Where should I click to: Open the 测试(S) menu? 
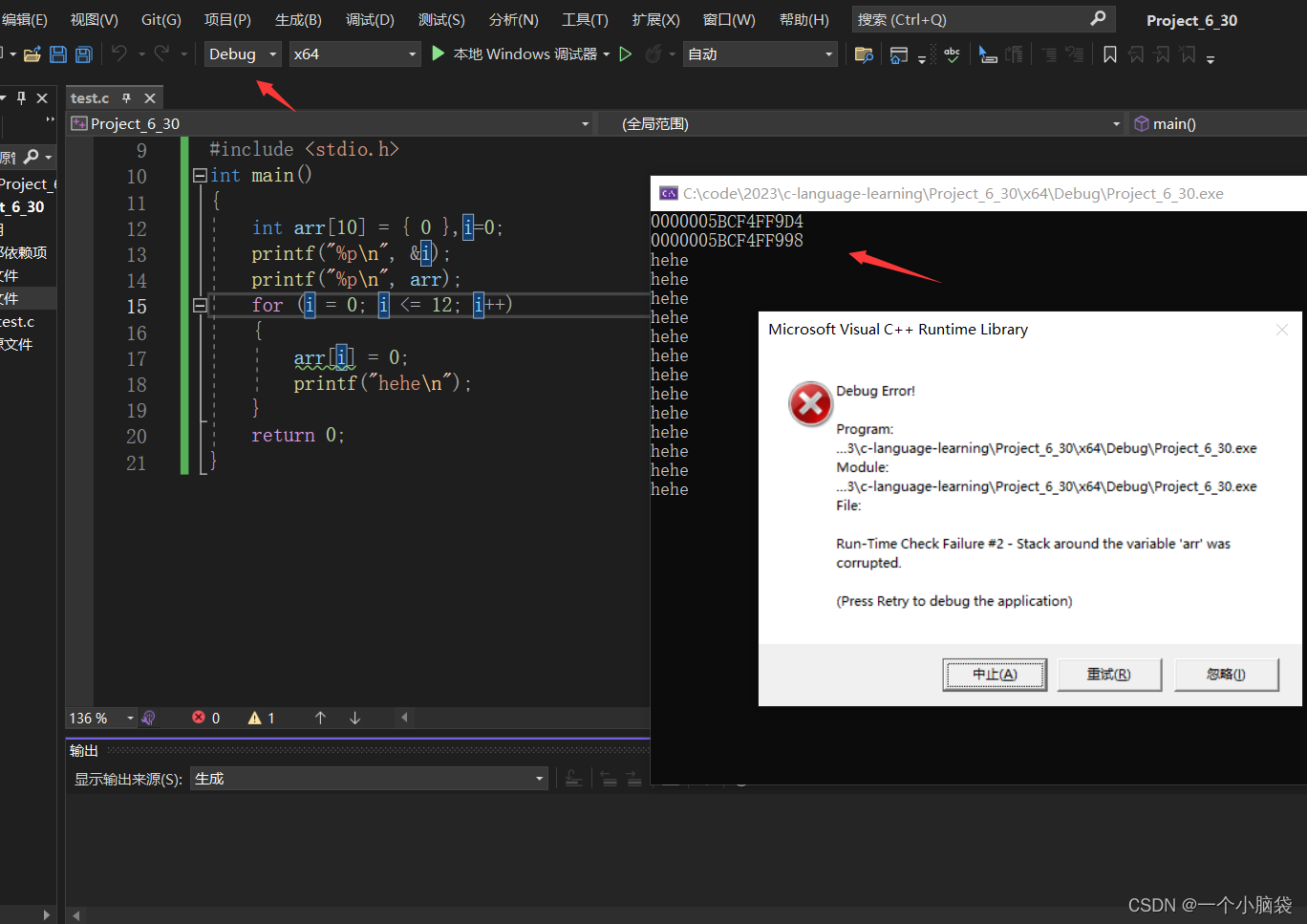[441, 19]
